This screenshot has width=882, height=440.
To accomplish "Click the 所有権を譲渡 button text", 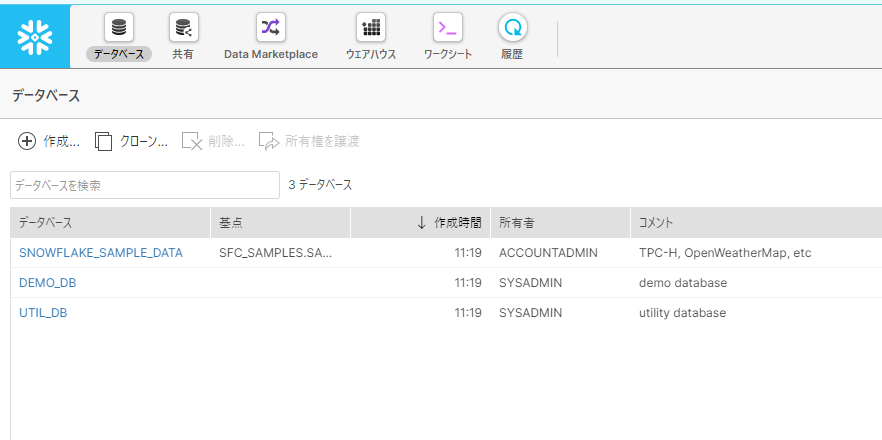I will pyautogui.click(x=322, y=141).
